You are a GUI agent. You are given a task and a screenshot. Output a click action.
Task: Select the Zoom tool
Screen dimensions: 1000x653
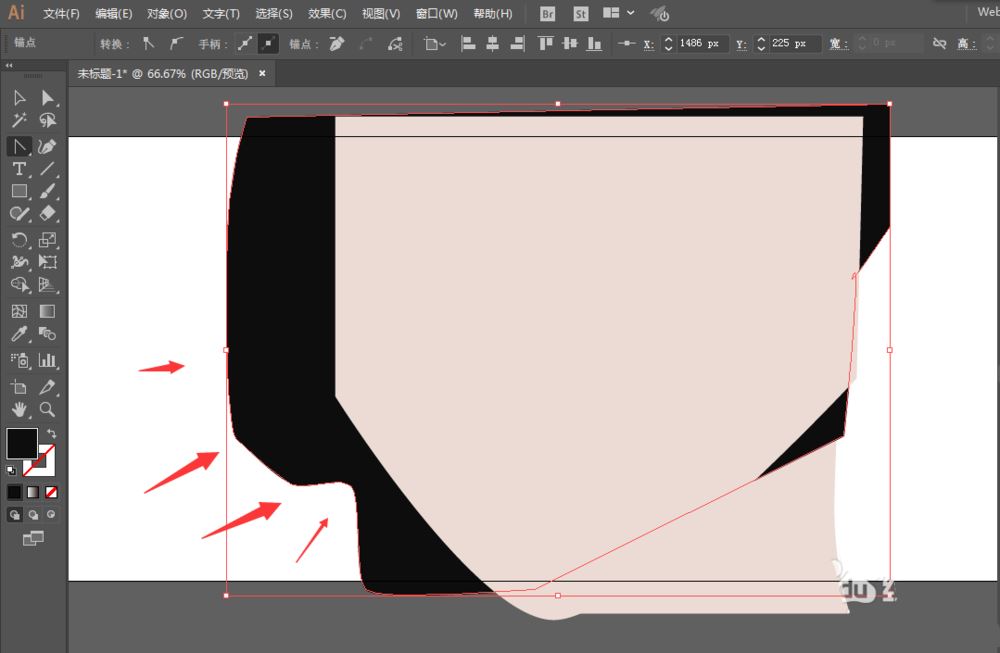click(x=46, y=409)
